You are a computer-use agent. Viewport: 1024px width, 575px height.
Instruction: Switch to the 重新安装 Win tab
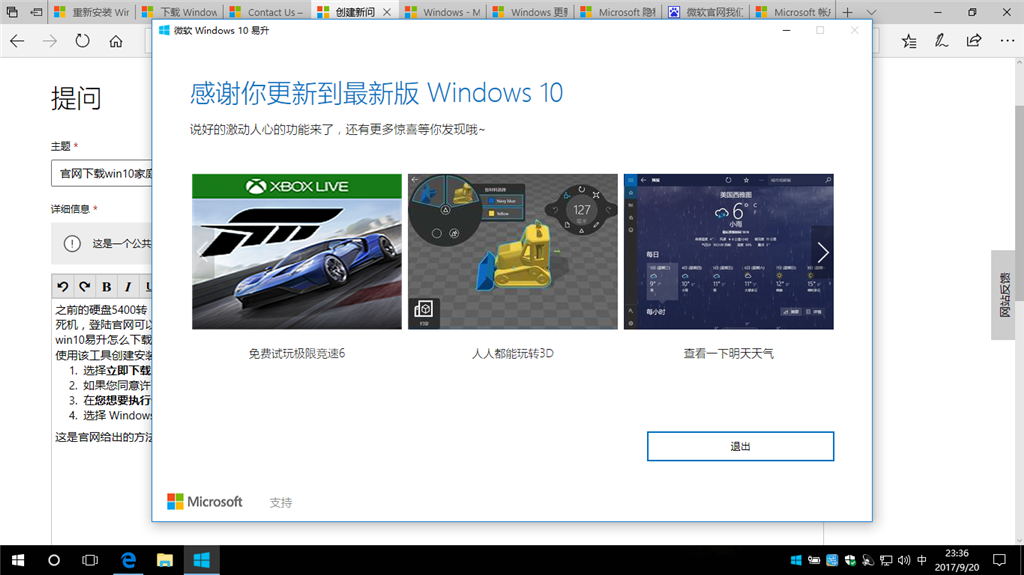[x=92, y=12]
